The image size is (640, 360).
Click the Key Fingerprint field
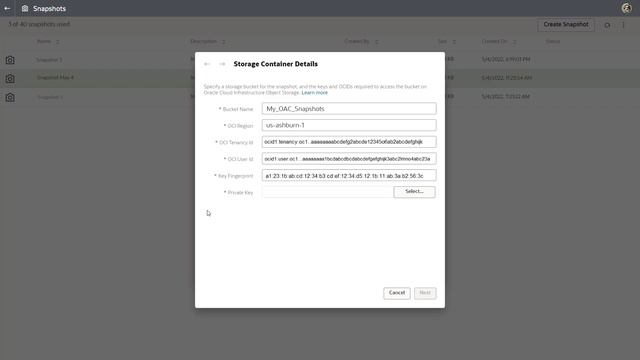[349, 176]
